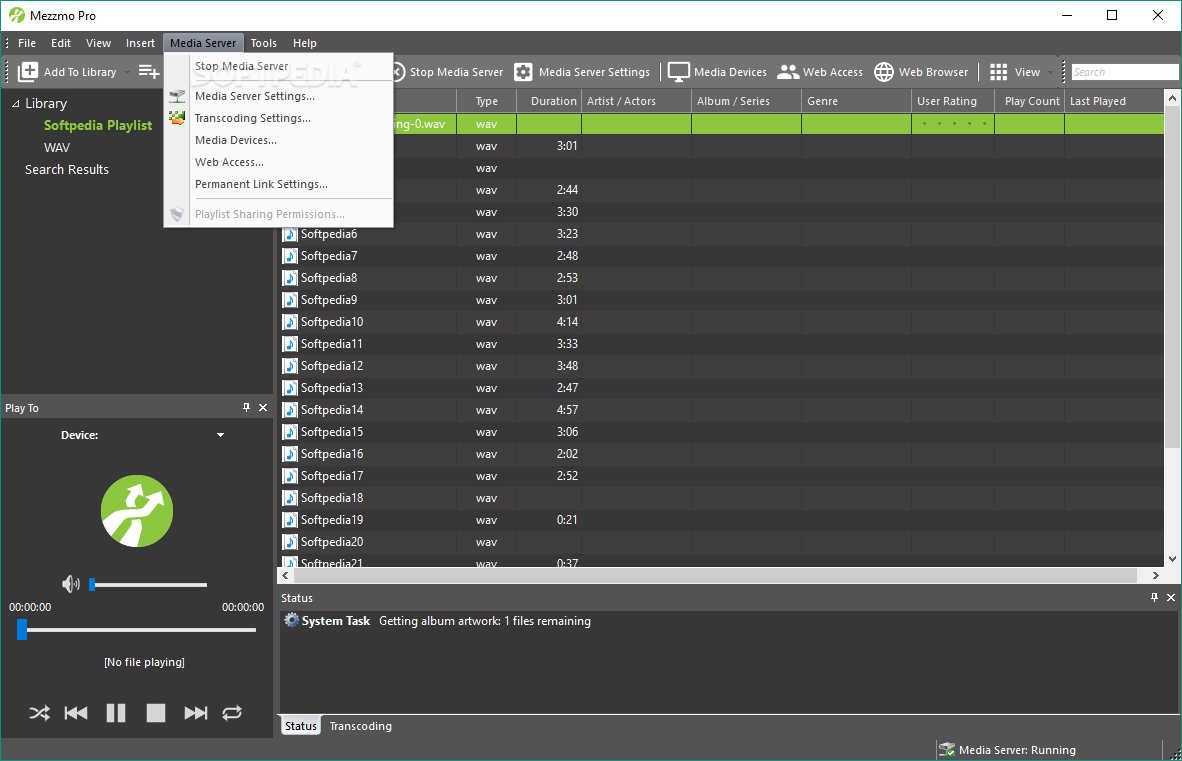Click the music file icon for Softpedia15
The image size is (1182, 761).
point(290,432)
